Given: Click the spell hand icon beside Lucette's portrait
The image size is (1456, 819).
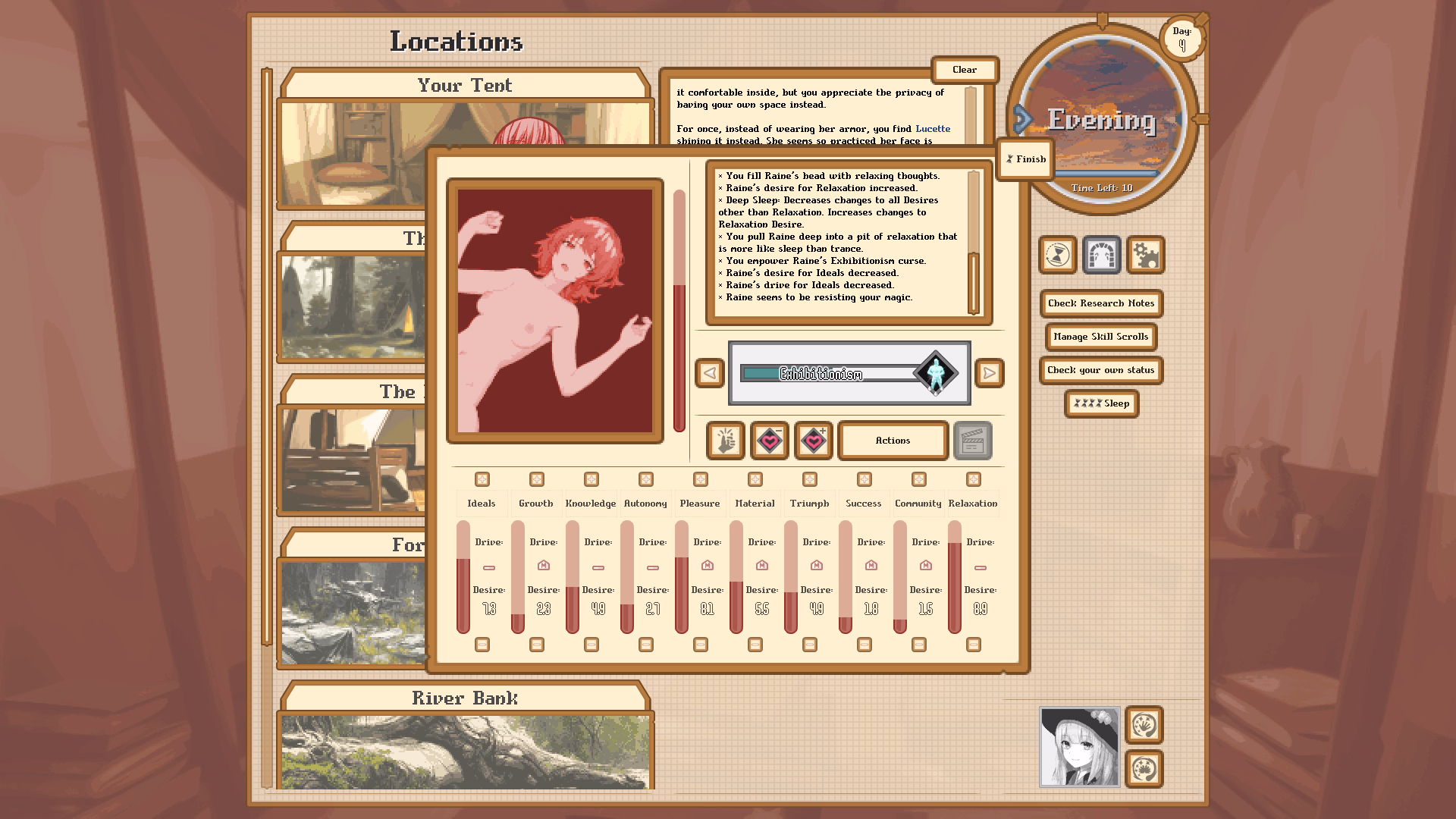Looking at the screenshot, I should point(1144,726).
